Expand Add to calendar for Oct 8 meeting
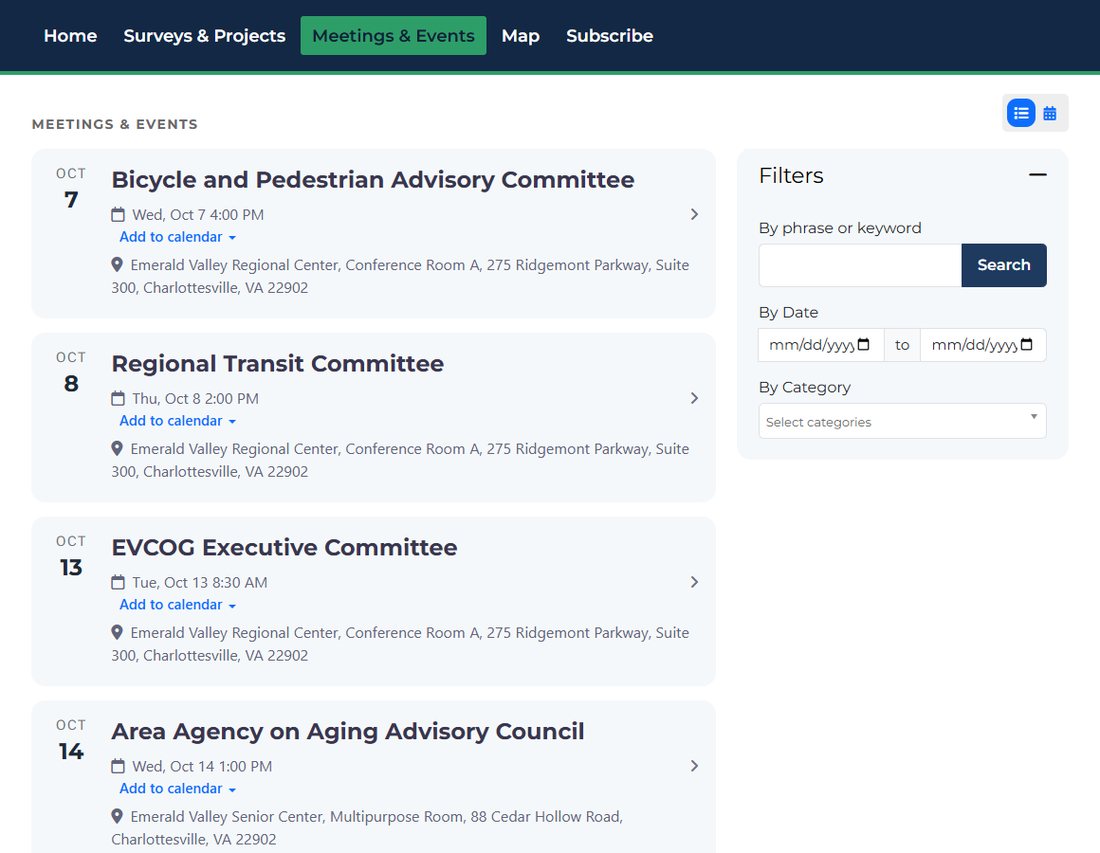1100x853 pixels. 177,421
